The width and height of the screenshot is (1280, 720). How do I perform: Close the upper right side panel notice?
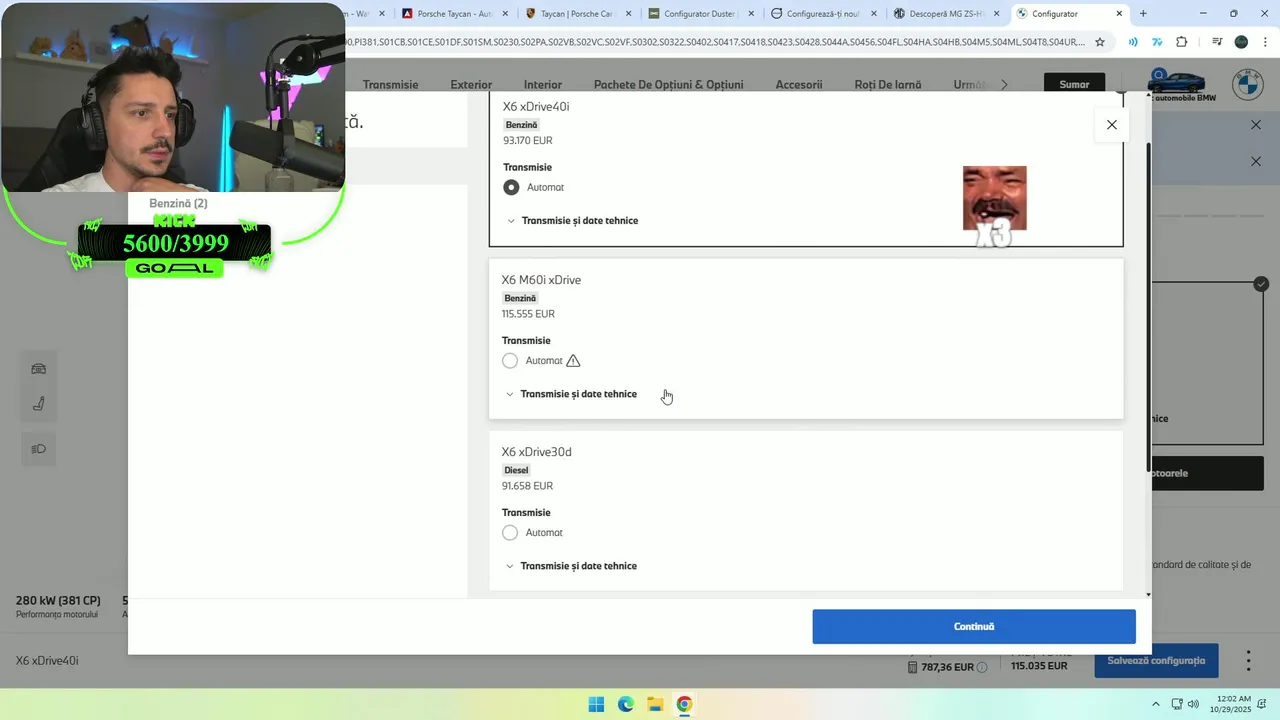pyautogui.click(x=1256, y=125)
